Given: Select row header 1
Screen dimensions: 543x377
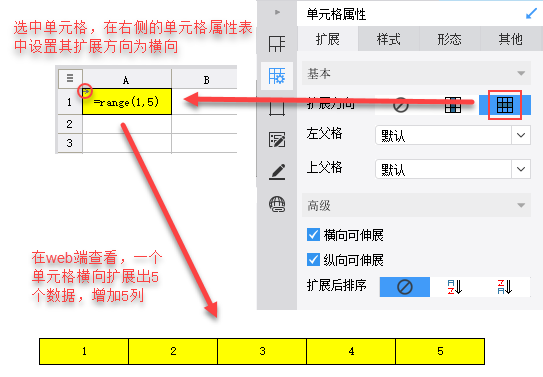Looking at the screenshot, I should (x=70, y=102).
